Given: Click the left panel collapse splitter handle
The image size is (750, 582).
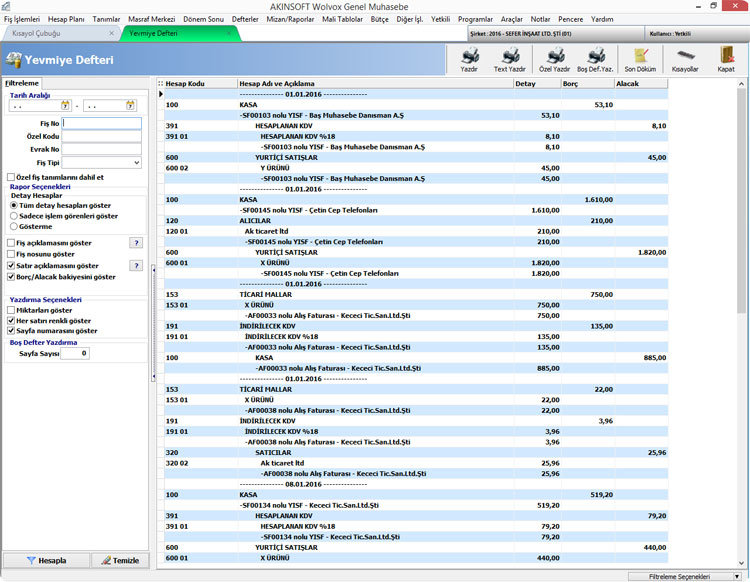Looking at the screenshot, I should click(154, 323).
